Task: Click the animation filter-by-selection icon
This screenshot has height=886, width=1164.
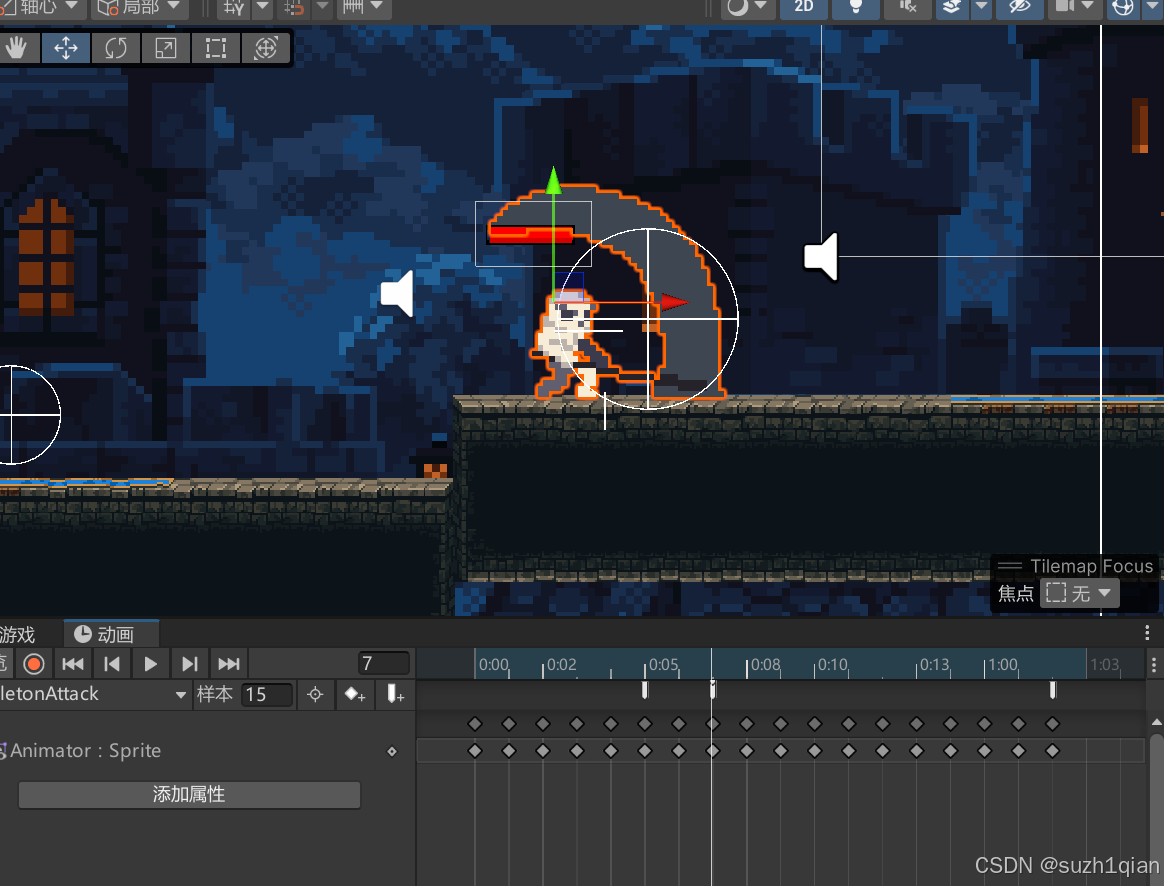Action: tap(315, 695)
